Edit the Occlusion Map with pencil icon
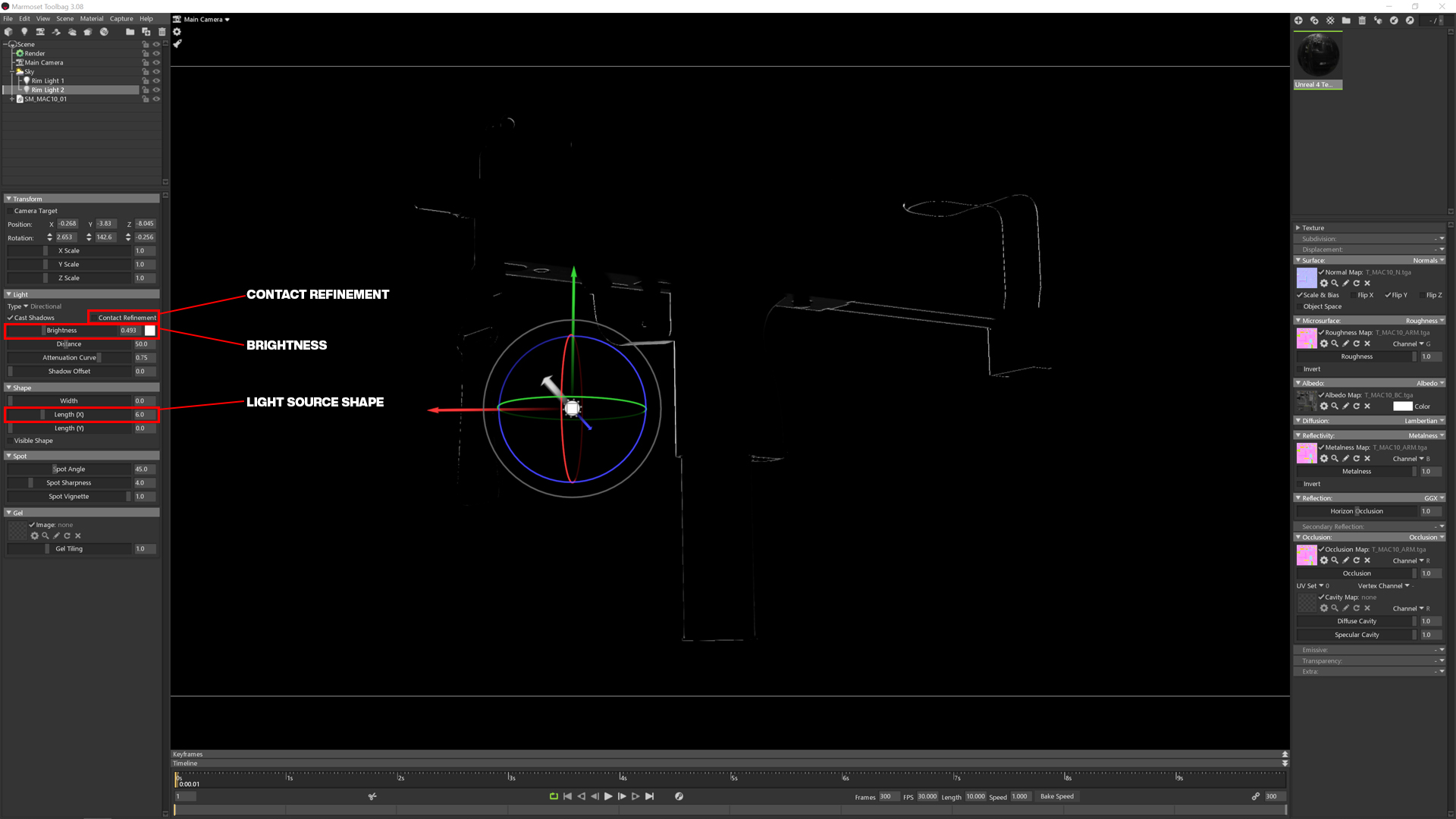The image size is (1456, 819). click(1346, 560)
